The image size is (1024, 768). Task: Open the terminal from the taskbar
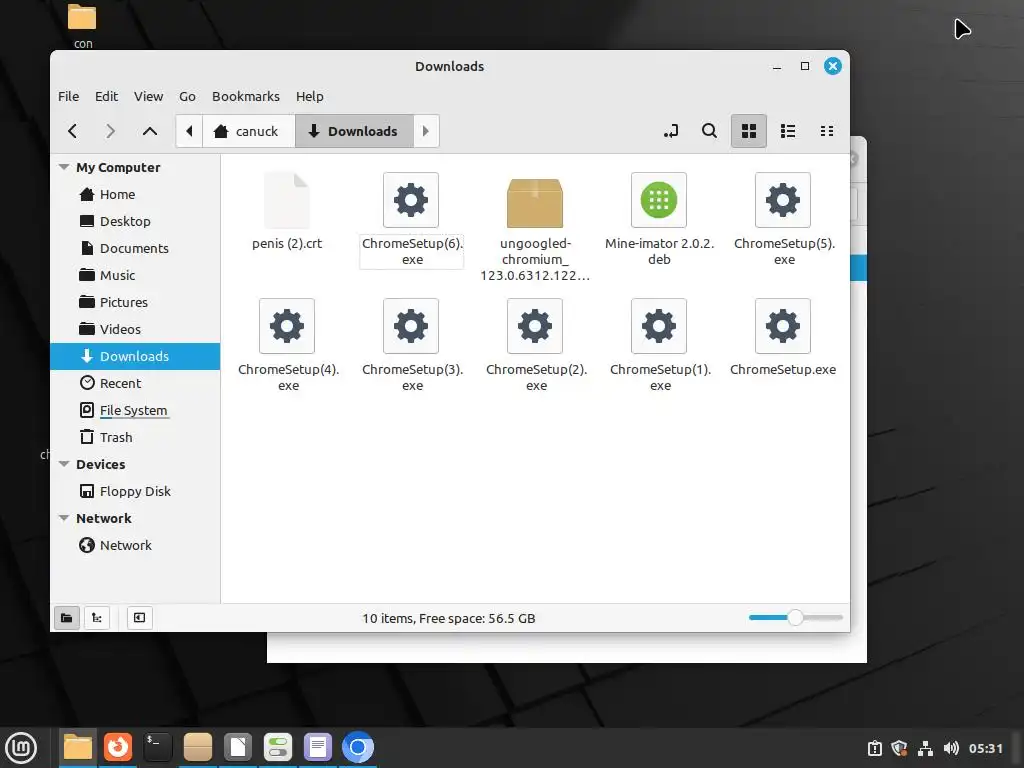pos(157,748)
